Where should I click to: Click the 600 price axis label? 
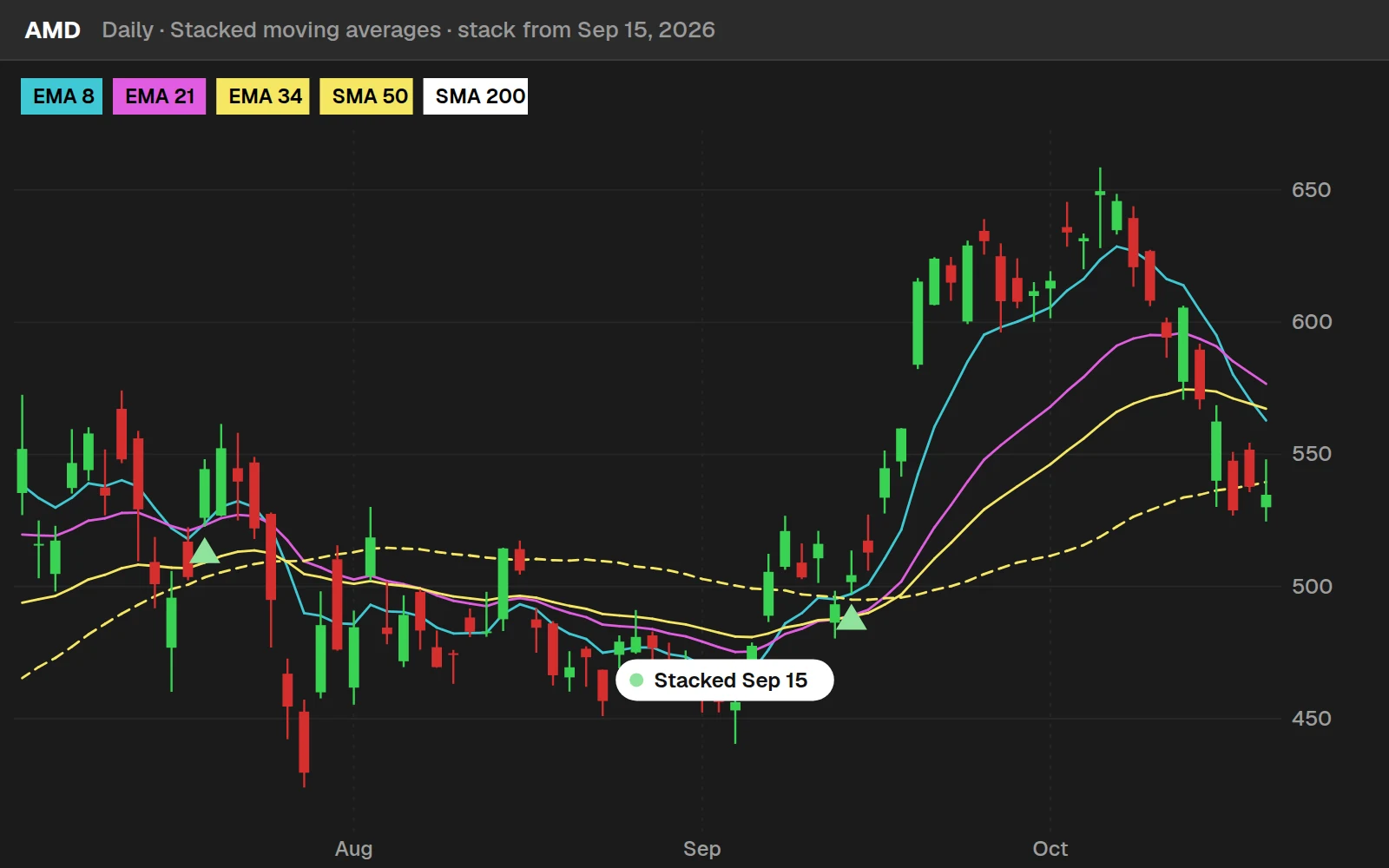click(x=1311, y=322)
